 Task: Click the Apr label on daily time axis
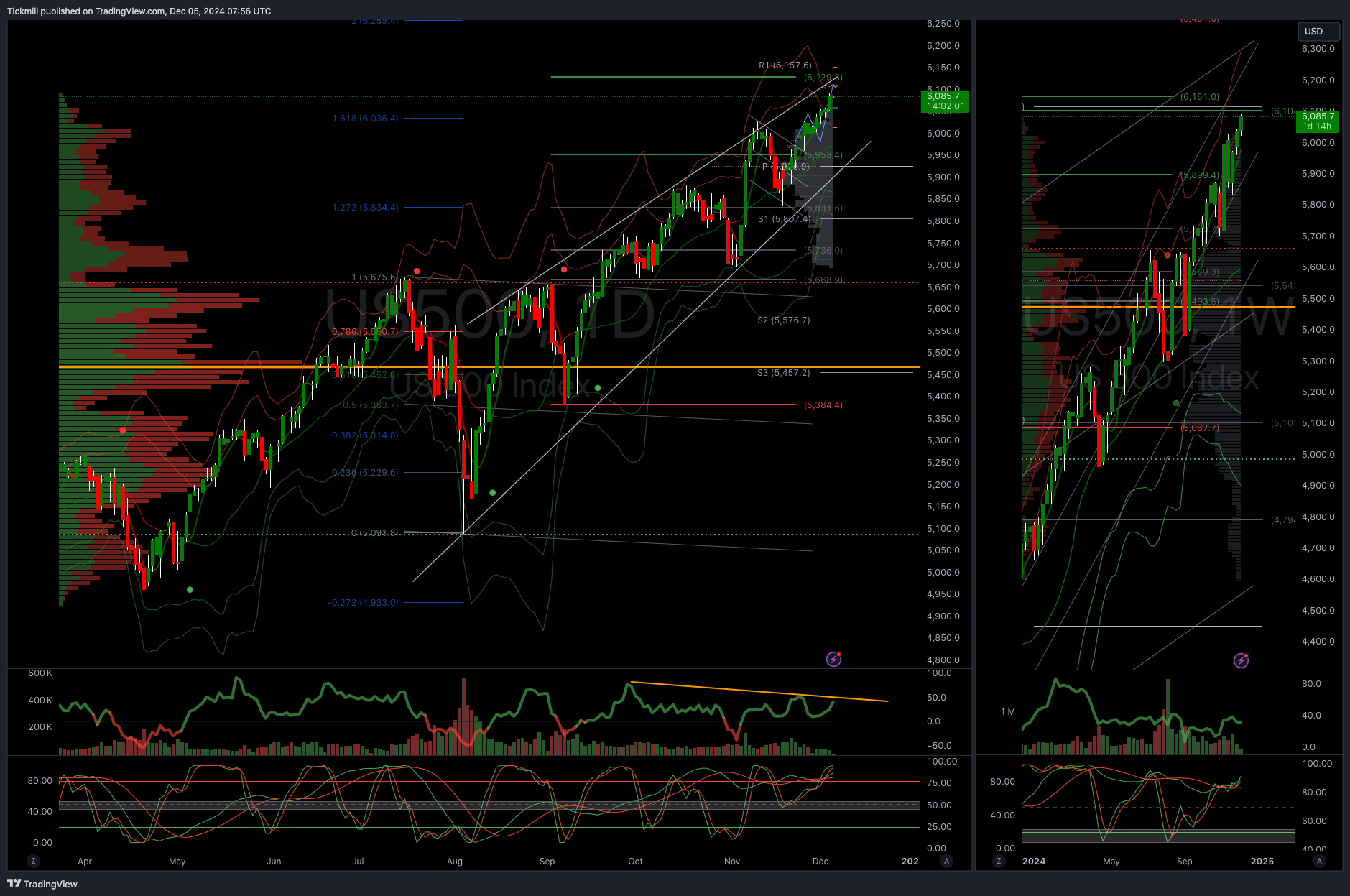coord(85,861)
